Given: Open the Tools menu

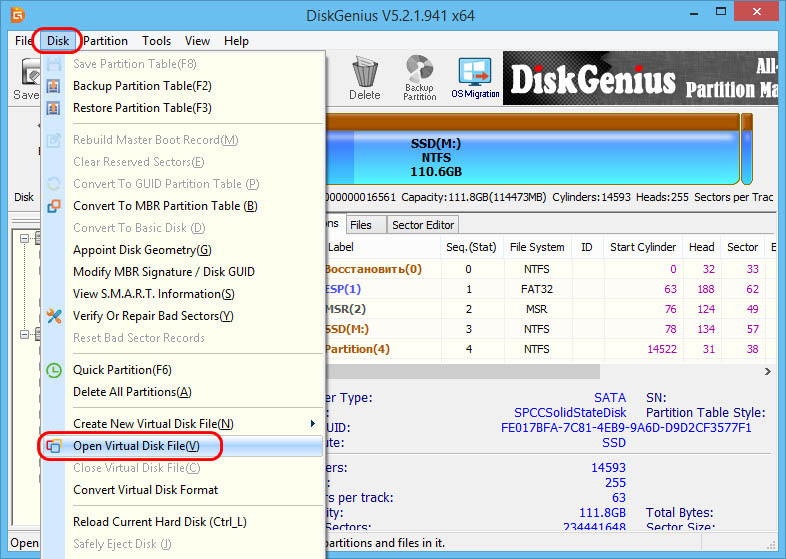Looking at the screenshot, I should pos(156,41).
